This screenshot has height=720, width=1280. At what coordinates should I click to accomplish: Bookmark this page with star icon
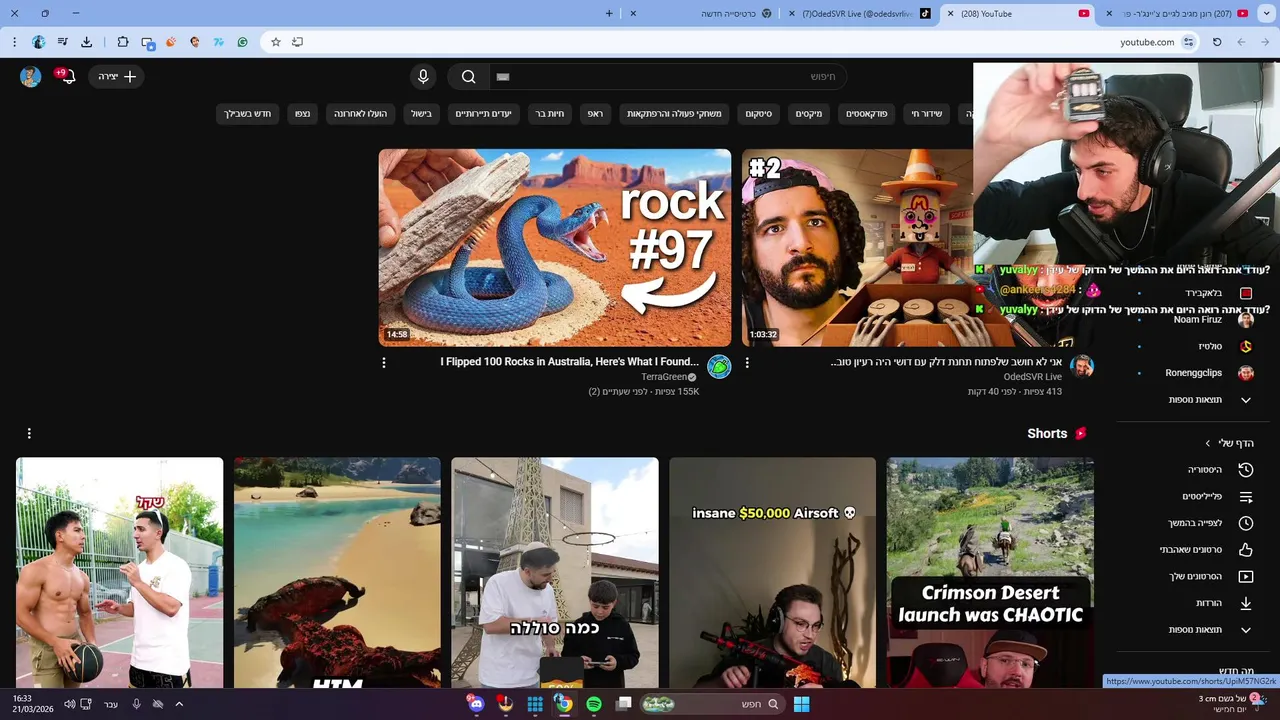(x=276, y=42)
